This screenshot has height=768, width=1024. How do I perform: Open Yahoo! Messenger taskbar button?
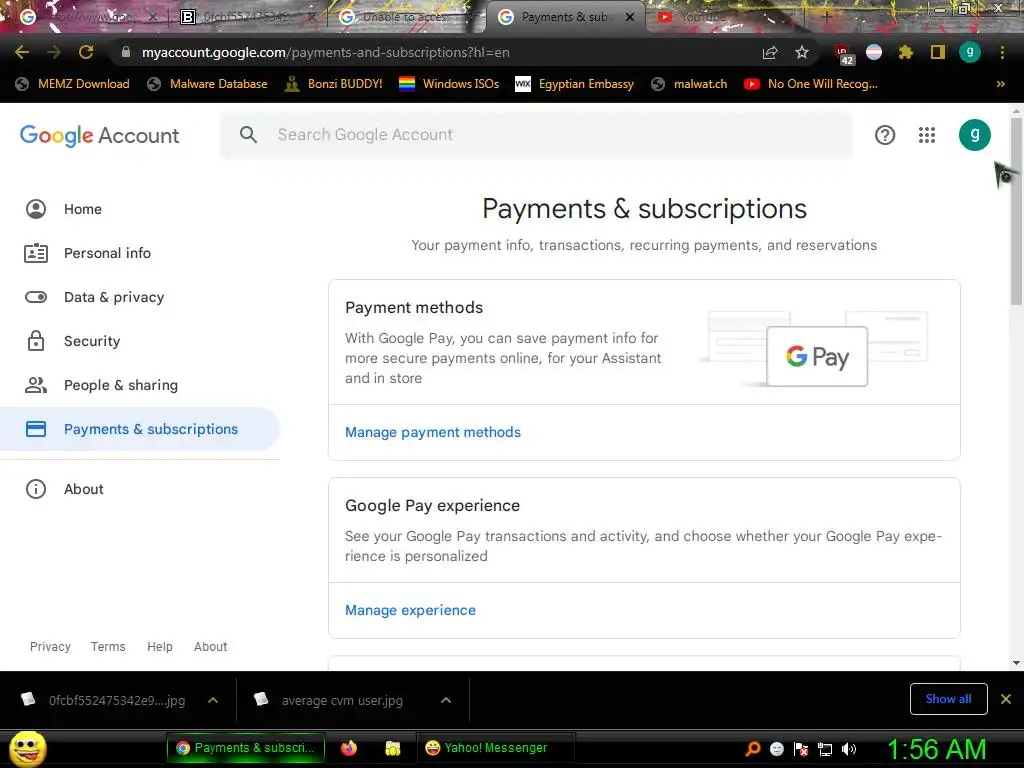495,748
